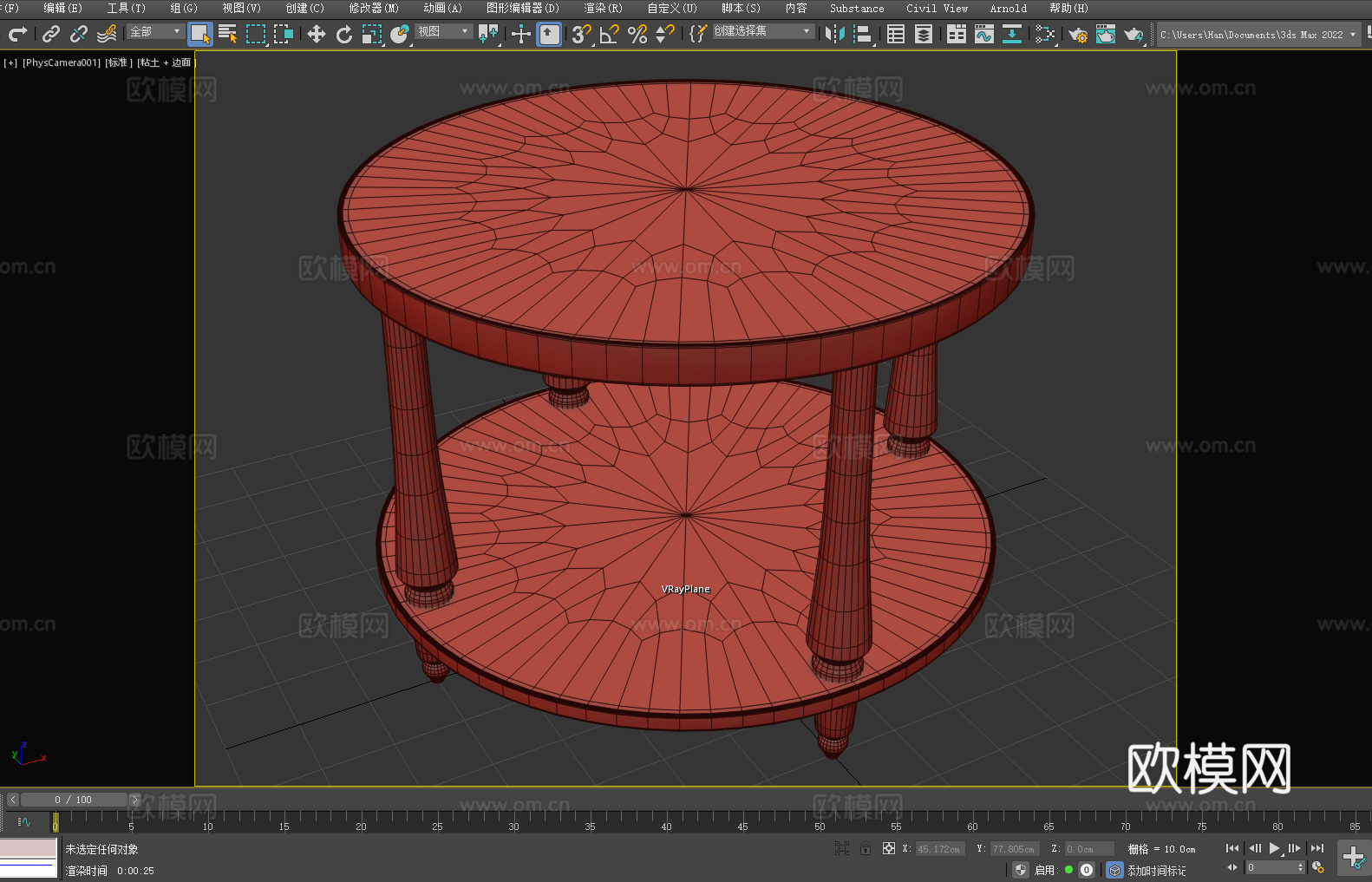
Task: Open the Arnold menu
Action: pyautogui.click(x=1008, y=8)
